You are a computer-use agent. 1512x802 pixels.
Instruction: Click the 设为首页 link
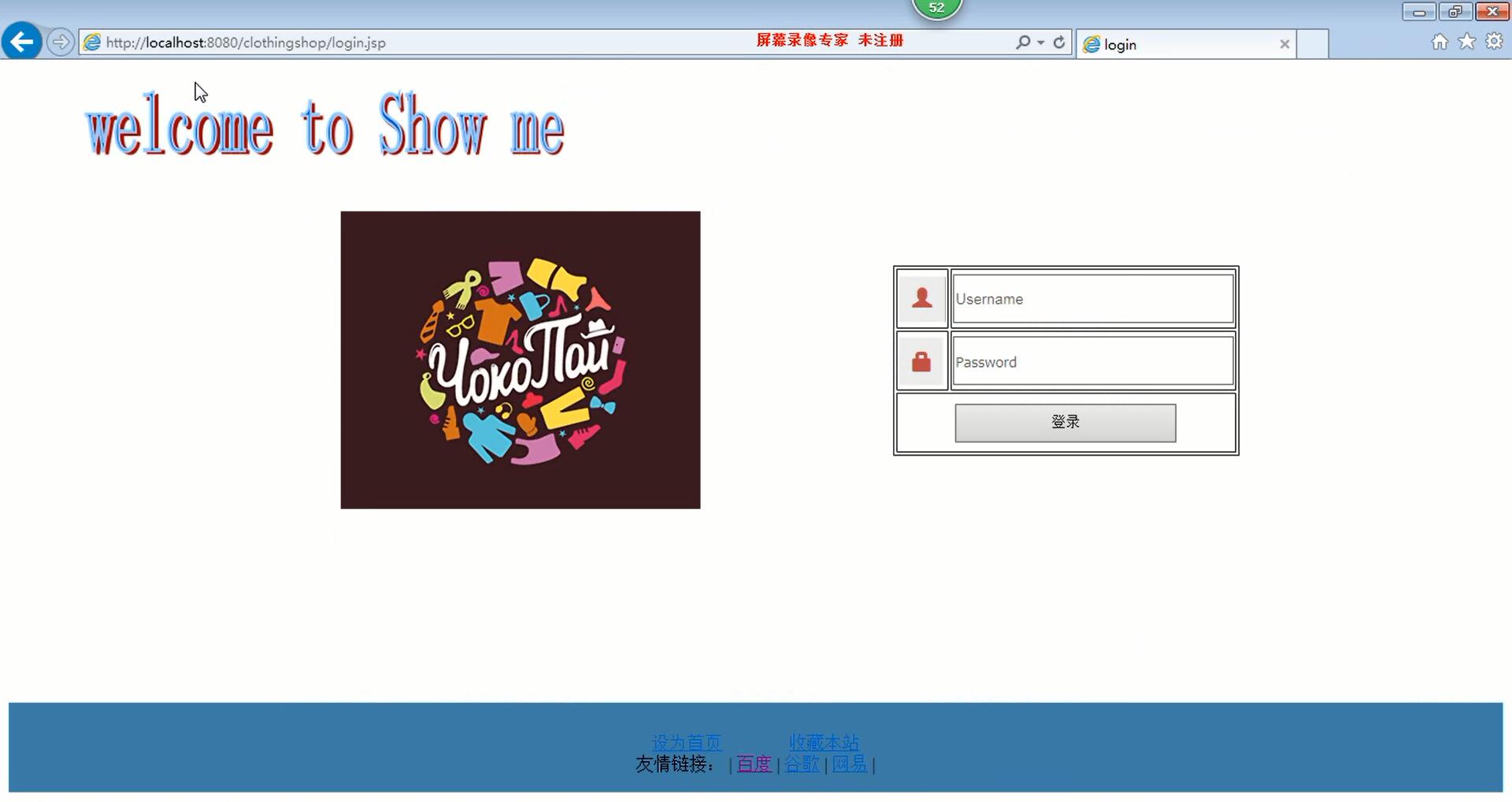(687, 742)
